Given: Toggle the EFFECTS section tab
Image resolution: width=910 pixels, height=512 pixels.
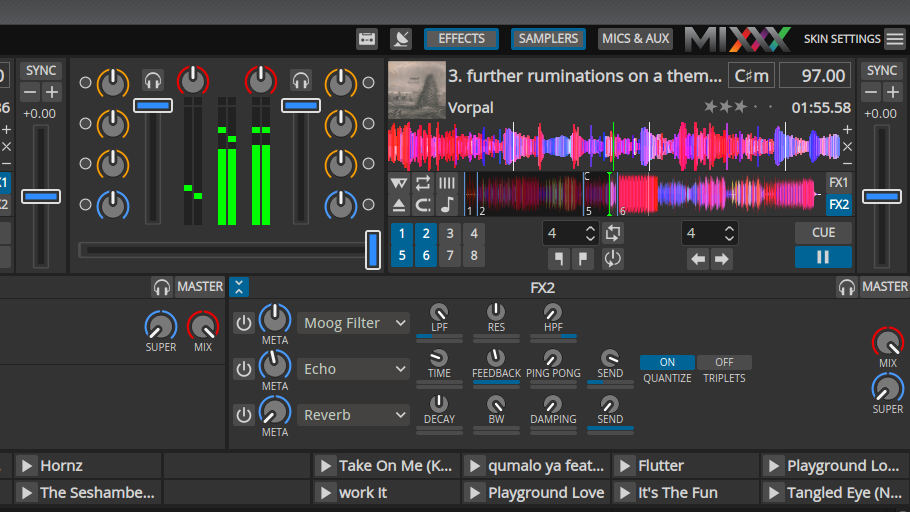Looking at the screenshot, I should (x=461, y=39).
